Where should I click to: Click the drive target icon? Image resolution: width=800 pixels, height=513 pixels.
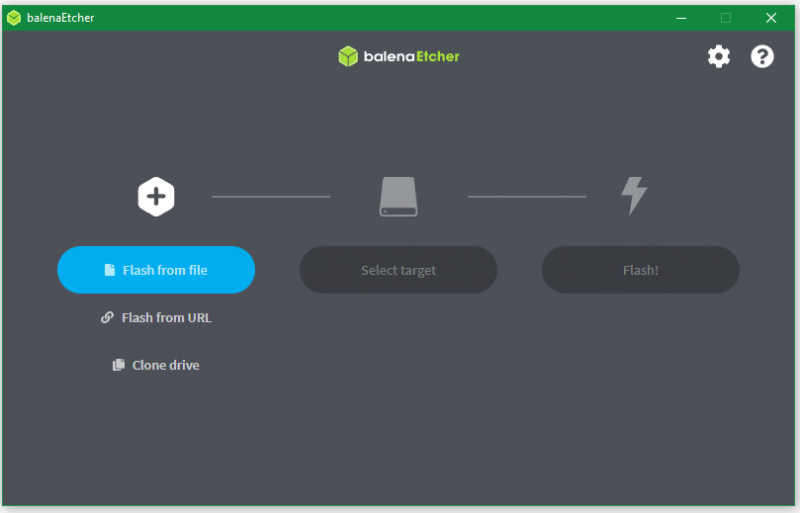point(398,197)
